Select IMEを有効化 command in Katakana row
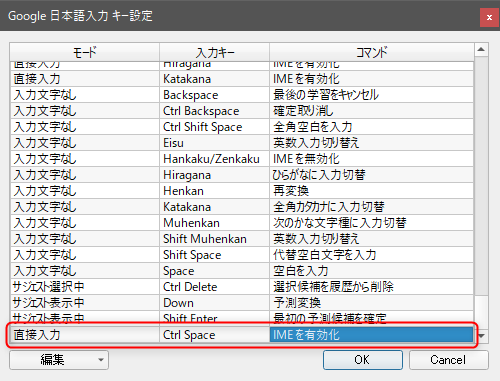The image size is (500, 381). pyautogui.click(x=371, y=79)
